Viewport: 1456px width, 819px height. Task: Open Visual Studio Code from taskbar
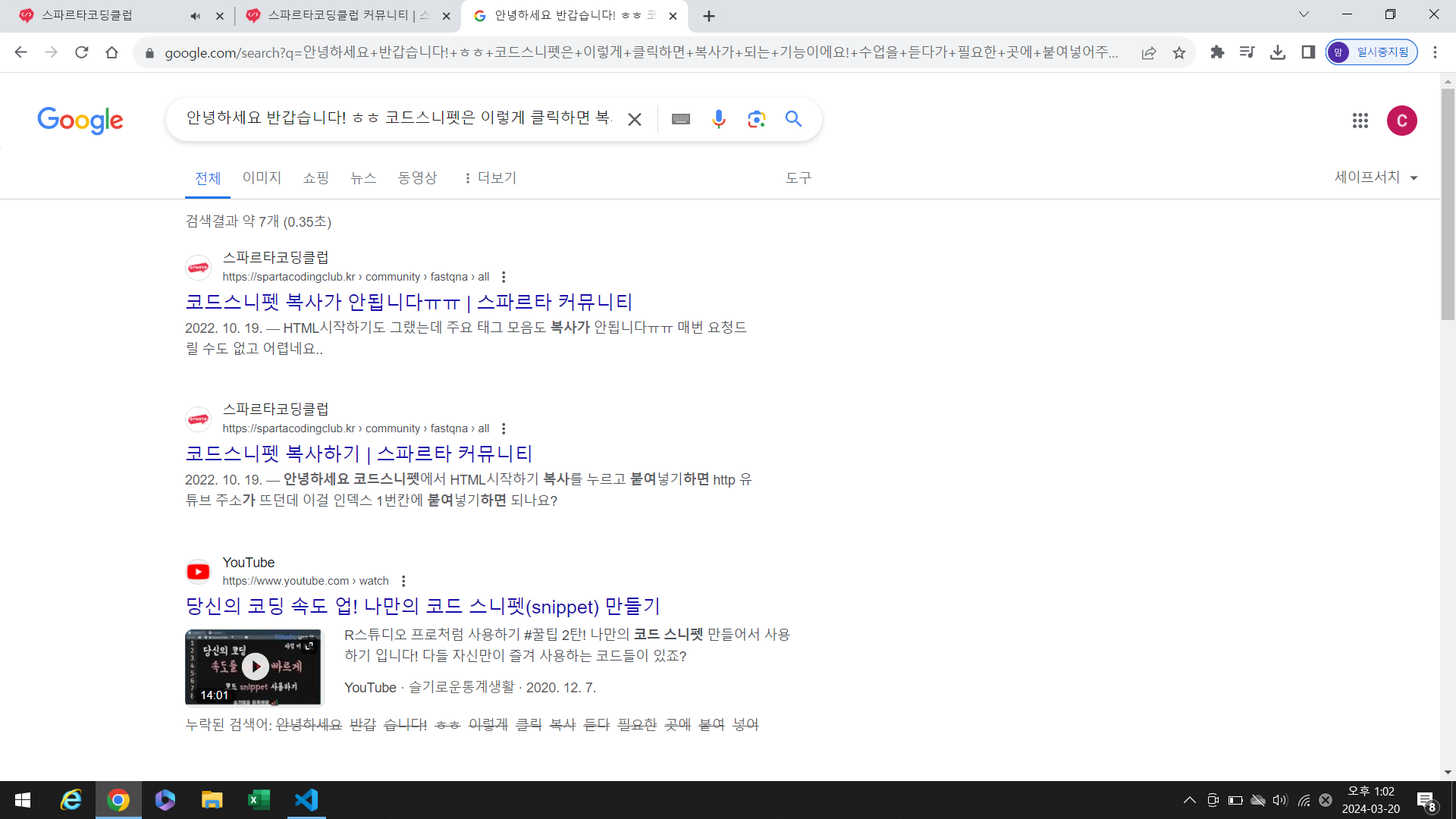pyautogui.click(x=306, y=800)
